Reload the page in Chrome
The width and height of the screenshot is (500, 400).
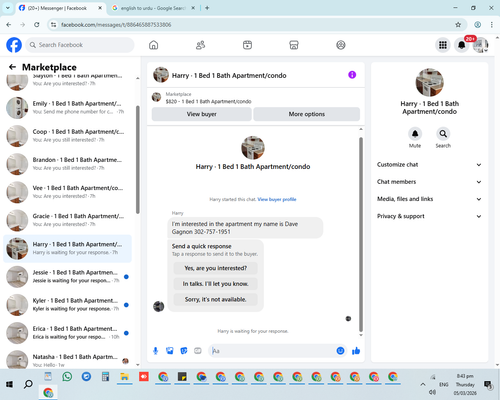pos(37,25)
